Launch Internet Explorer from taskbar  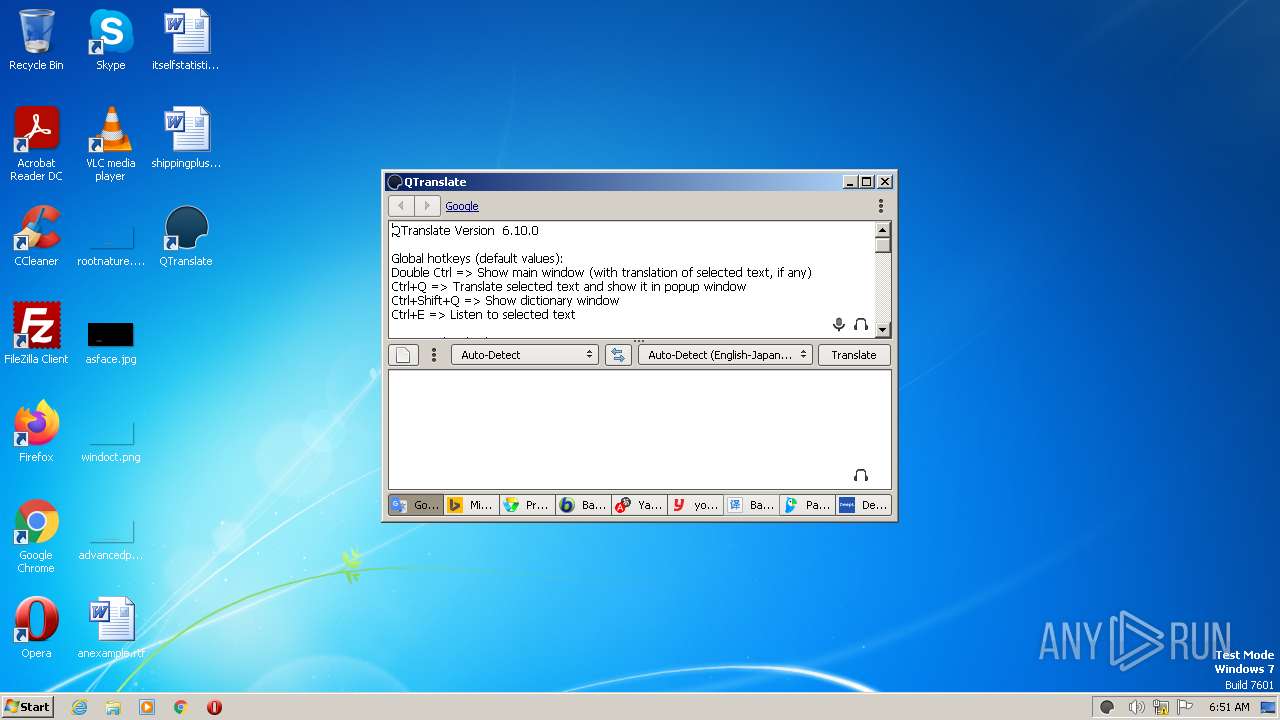pos(80,707)
